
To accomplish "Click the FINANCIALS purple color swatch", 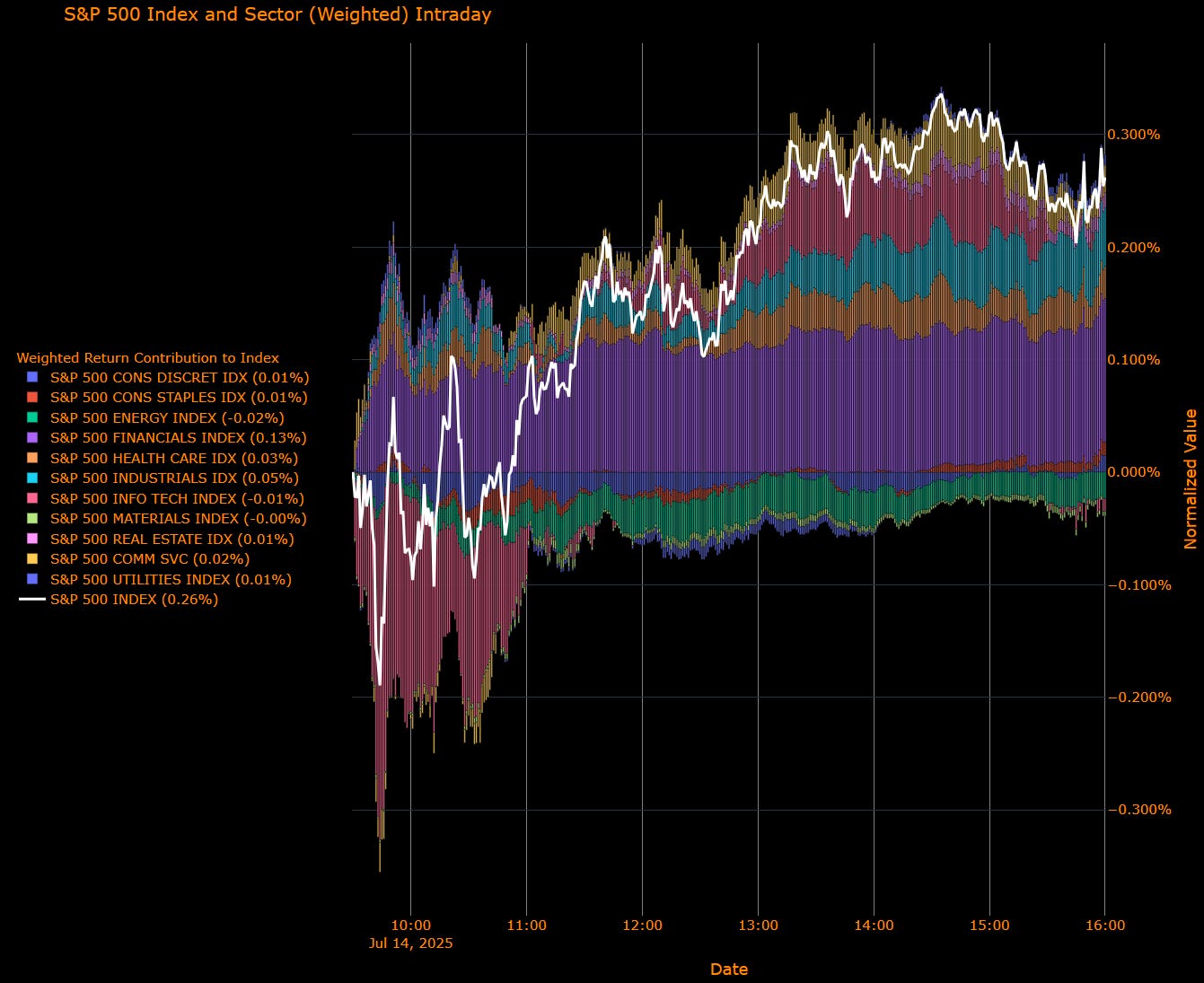I will tap(32, 437).
